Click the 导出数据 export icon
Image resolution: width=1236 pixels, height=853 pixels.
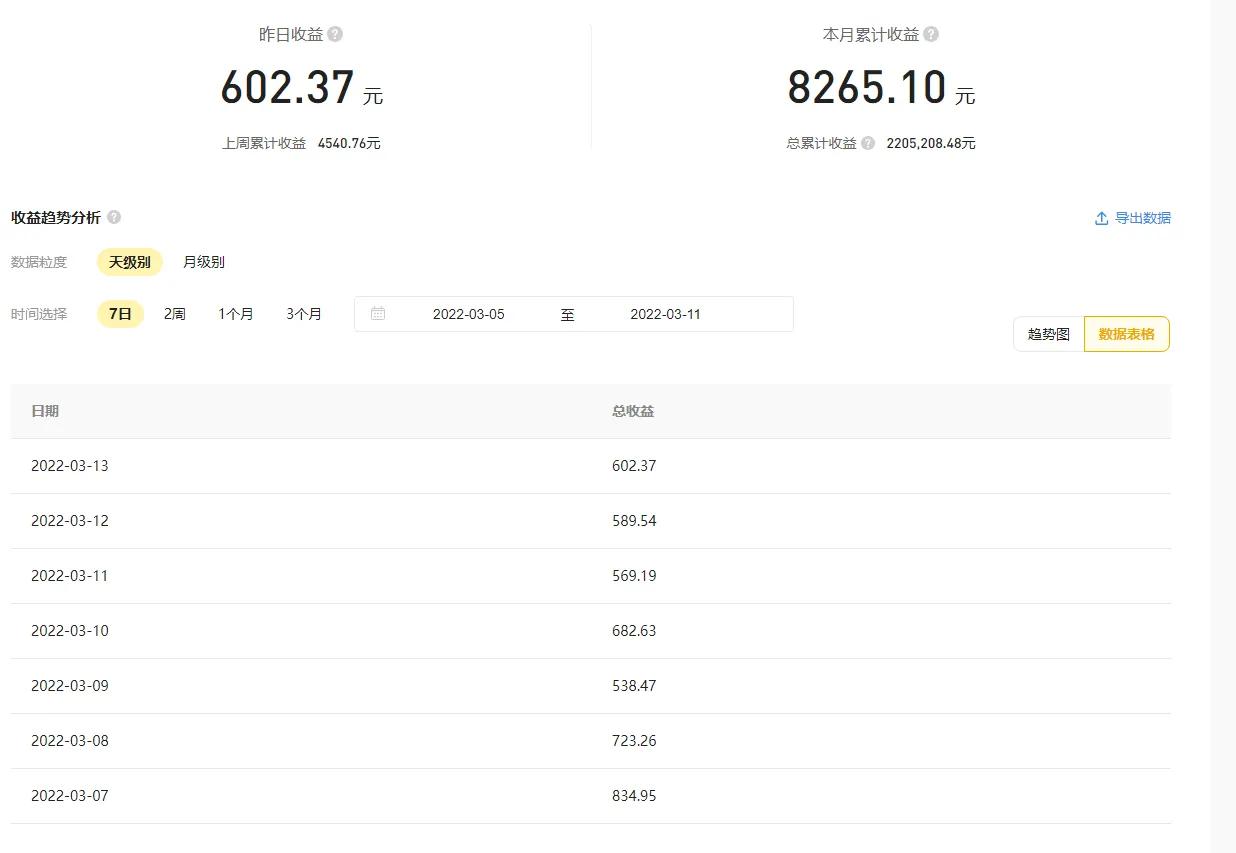pyautogui.click(x=1101, y=218)
